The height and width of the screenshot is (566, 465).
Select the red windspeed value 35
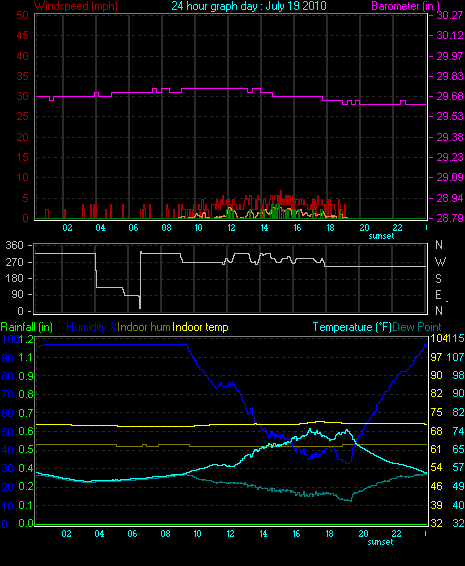point(22,76)
